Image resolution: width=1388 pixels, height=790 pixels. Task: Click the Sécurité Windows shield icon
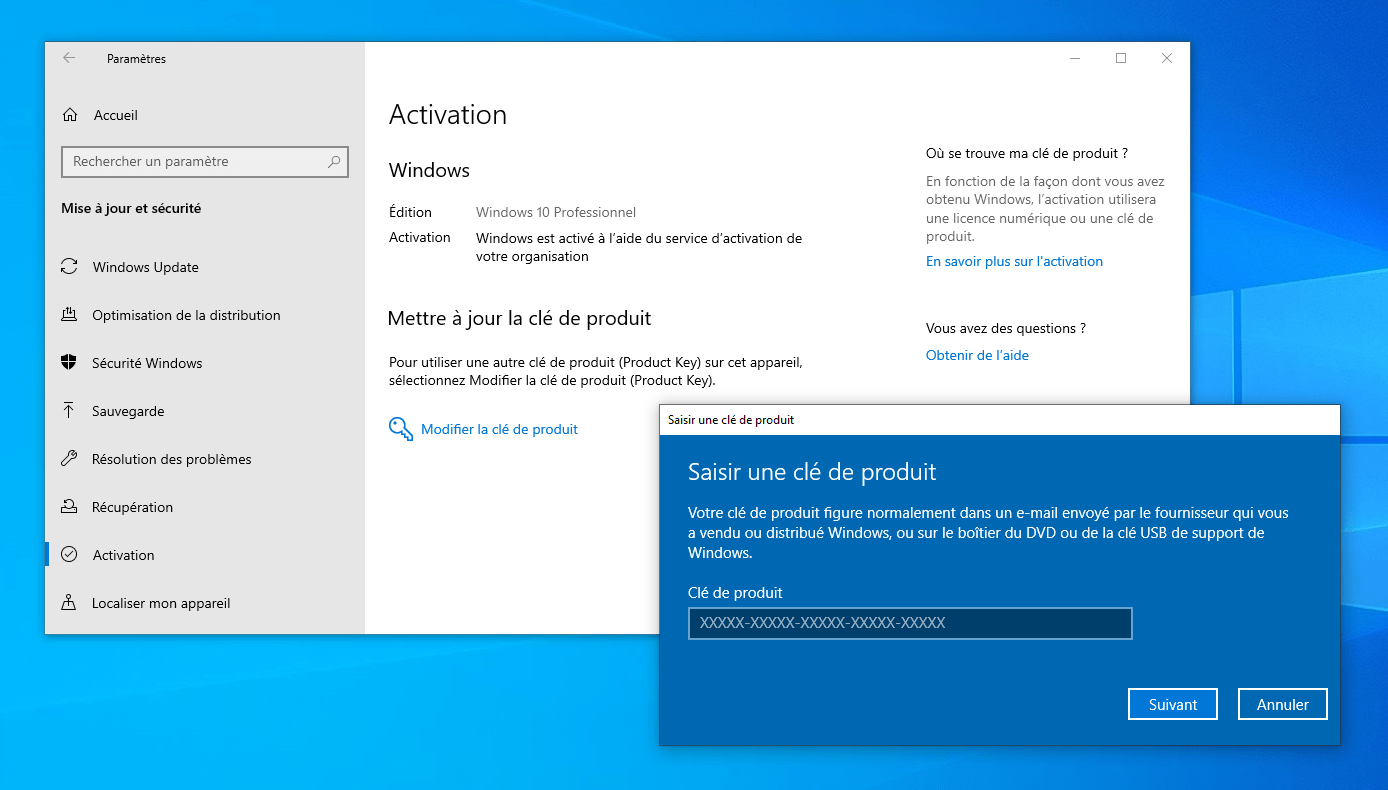click(69, 363)
